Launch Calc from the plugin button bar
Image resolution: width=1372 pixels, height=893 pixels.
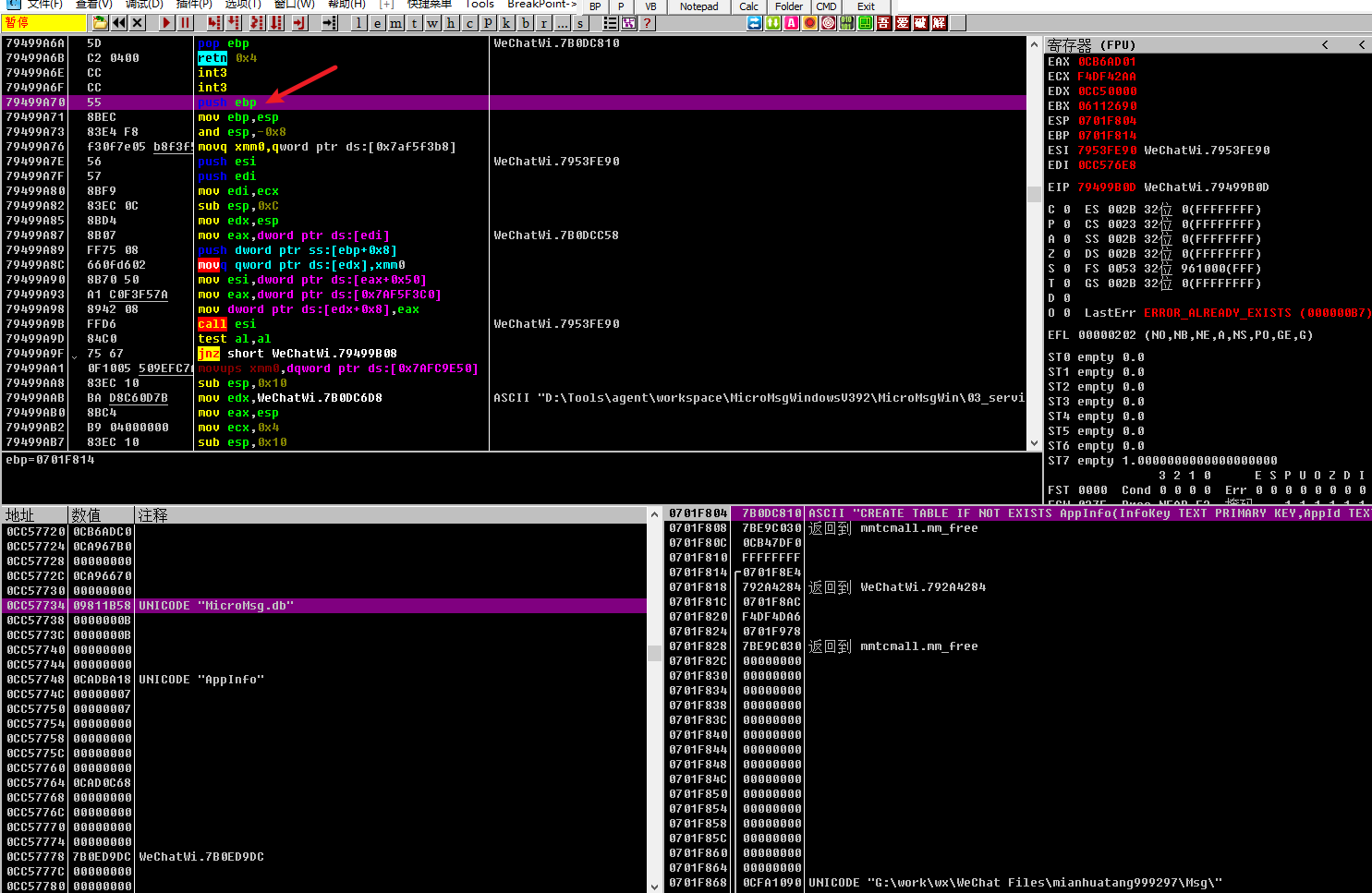[x=748, y=6]
